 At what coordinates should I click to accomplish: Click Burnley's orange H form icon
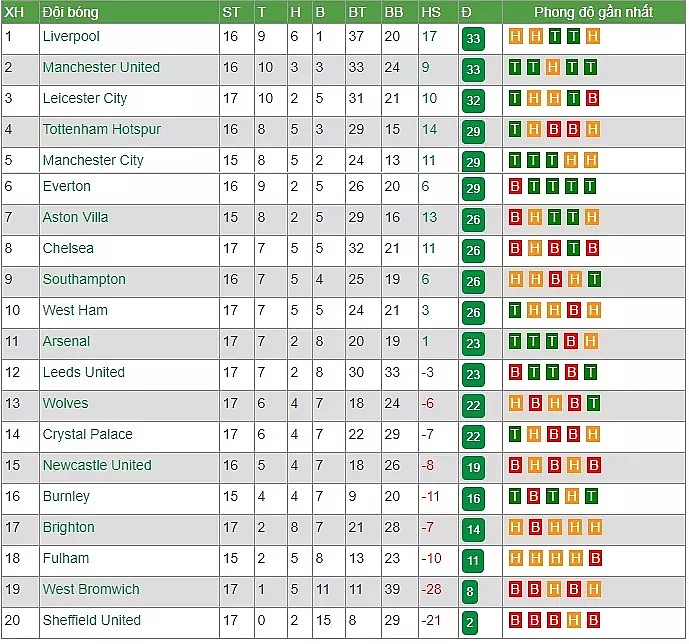click(x=572, y=496)
